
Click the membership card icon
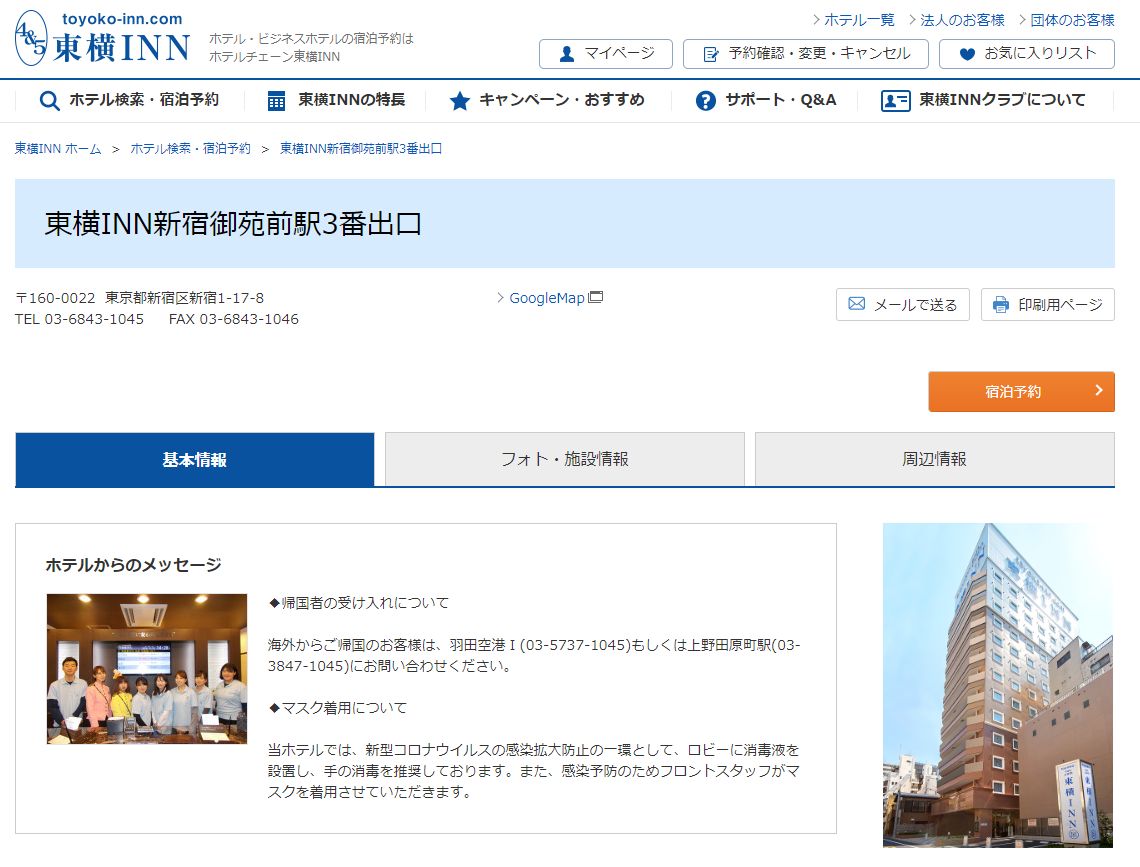895,100
